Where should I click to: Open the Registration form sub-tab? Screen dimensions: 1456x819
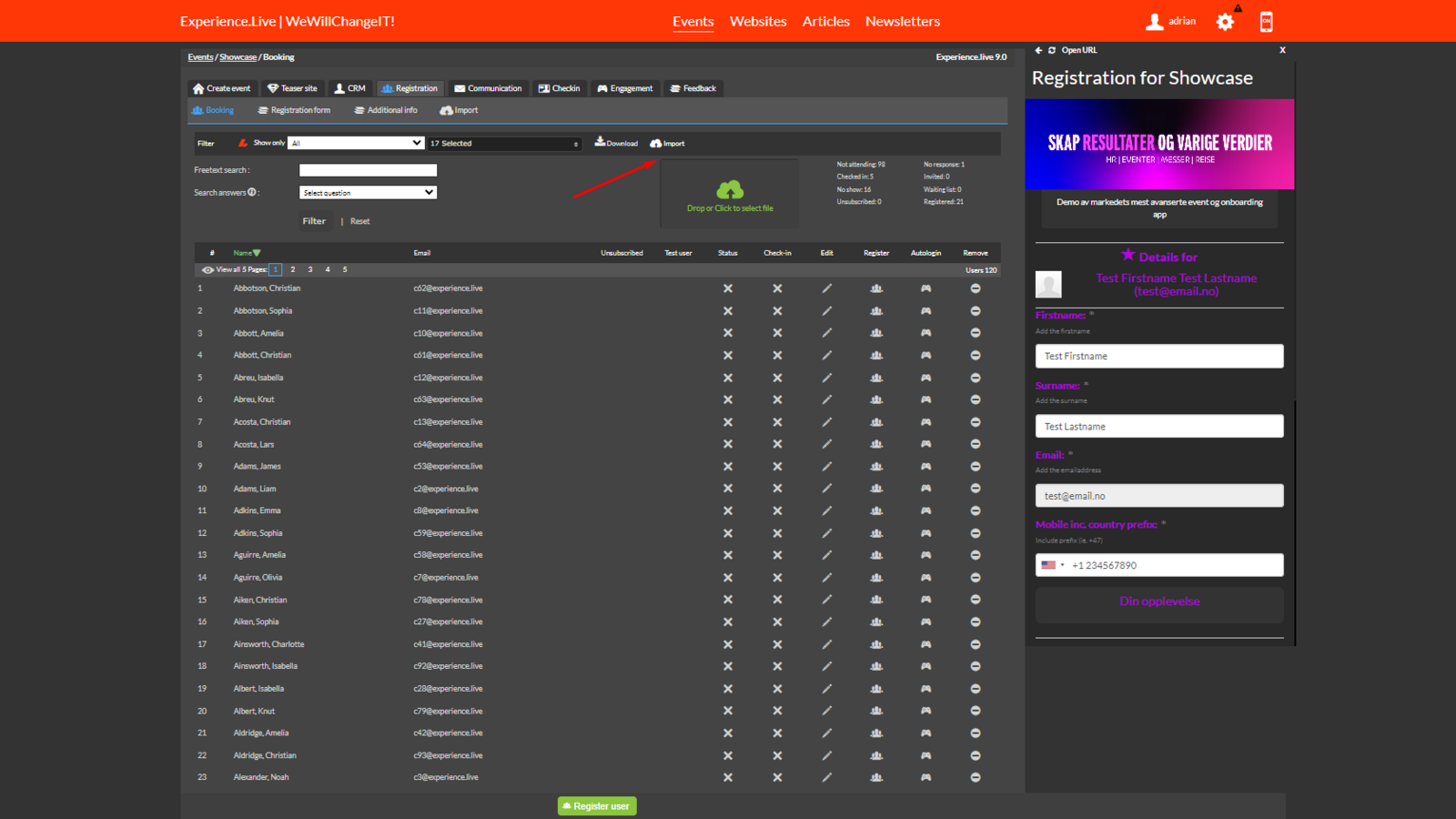click(x=294, y=110)
